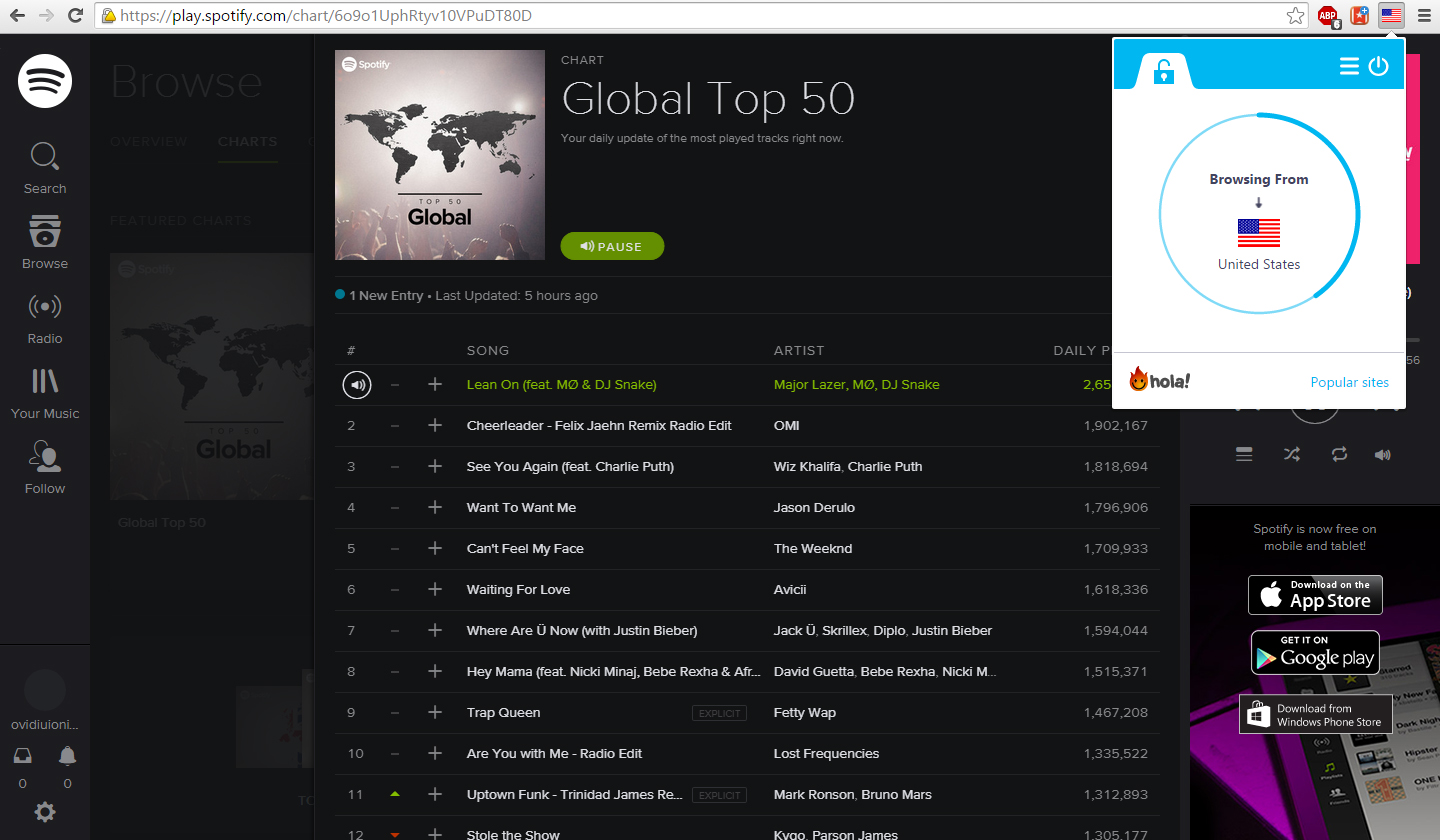Add Cheerleader track with plus icon
The image size is (1440, 840).
(435, 425)
